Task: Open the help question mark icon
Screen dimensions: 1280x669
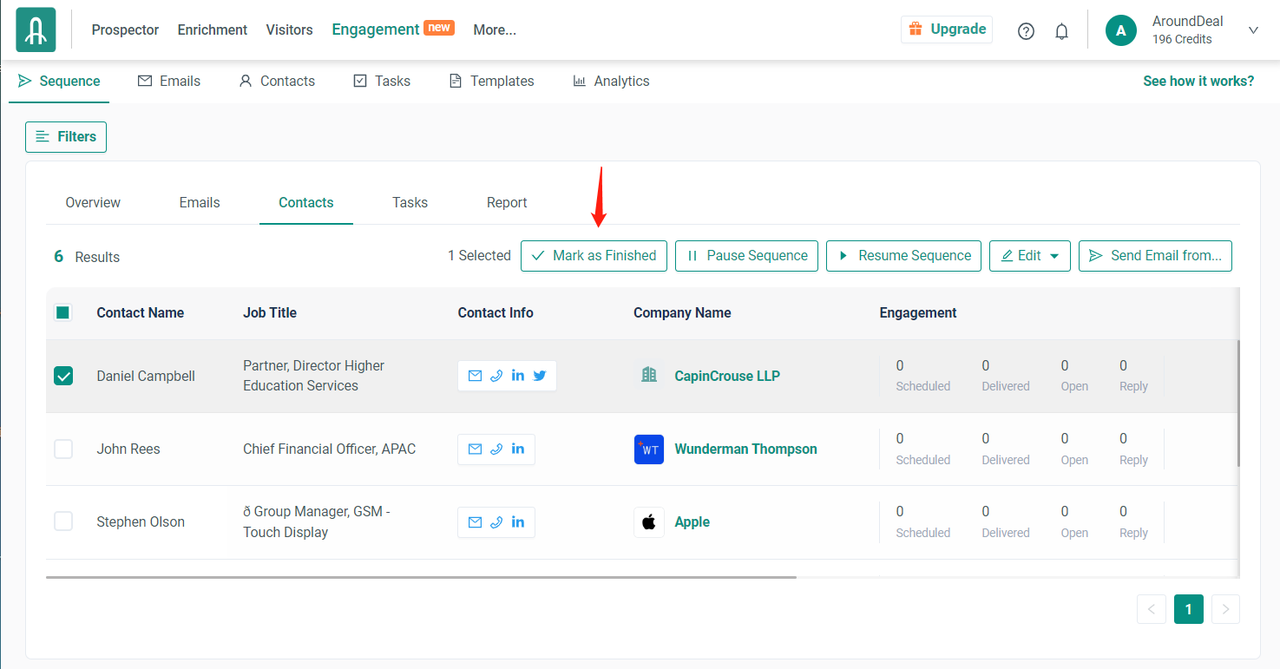Action: point(1026,31)
